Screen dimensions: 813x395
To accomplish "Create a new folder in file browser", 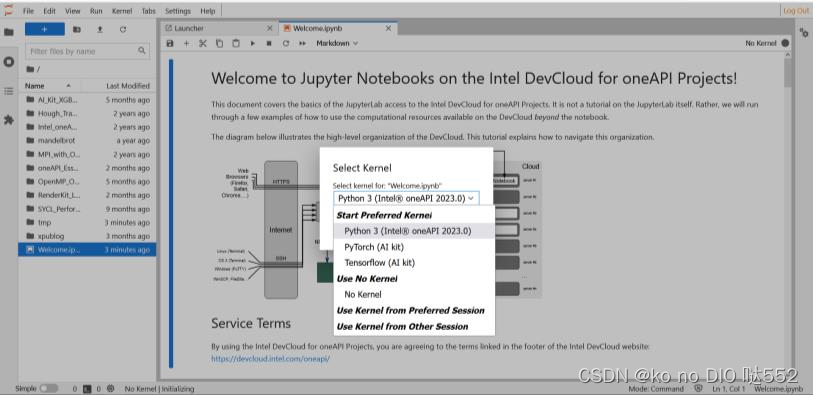I will pyautogui.click(x=77, y=30).
